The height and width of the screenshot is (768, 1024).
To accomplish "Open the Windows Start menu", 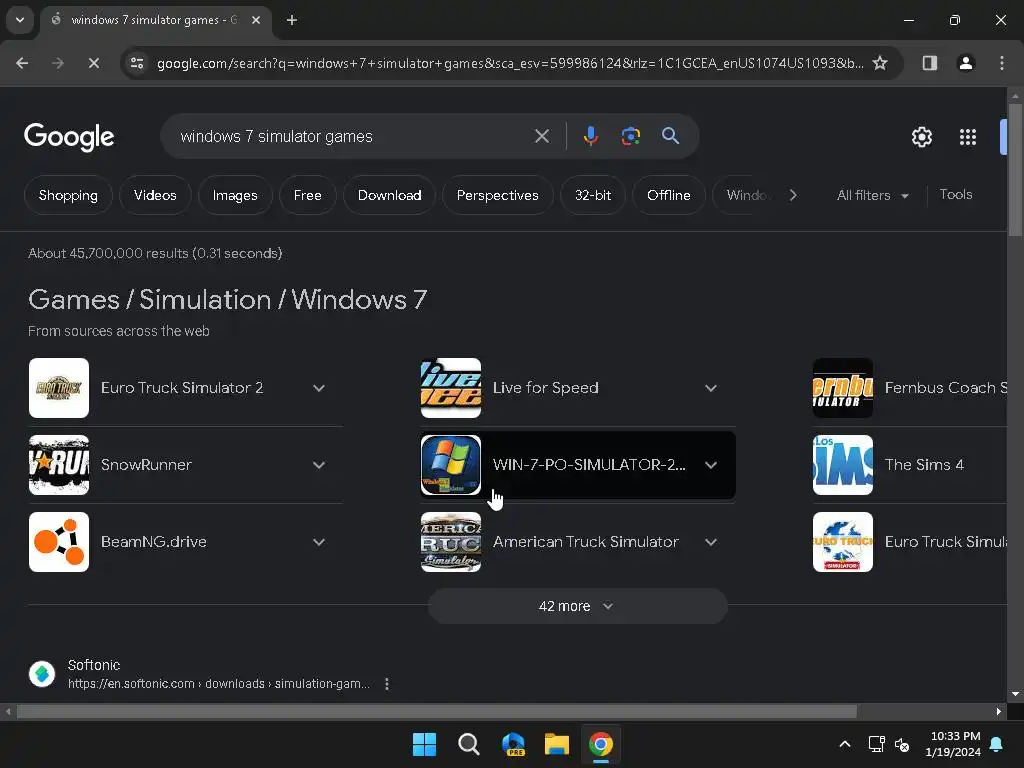I will pyautogui.click(x=424, y=744).
